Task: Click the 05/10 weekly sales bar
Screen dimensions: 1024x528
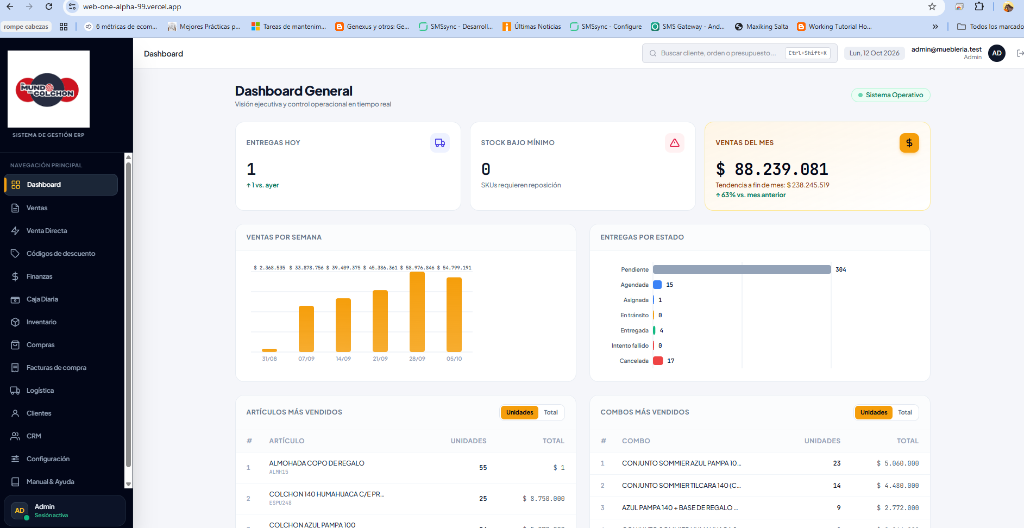Action: 454,315
